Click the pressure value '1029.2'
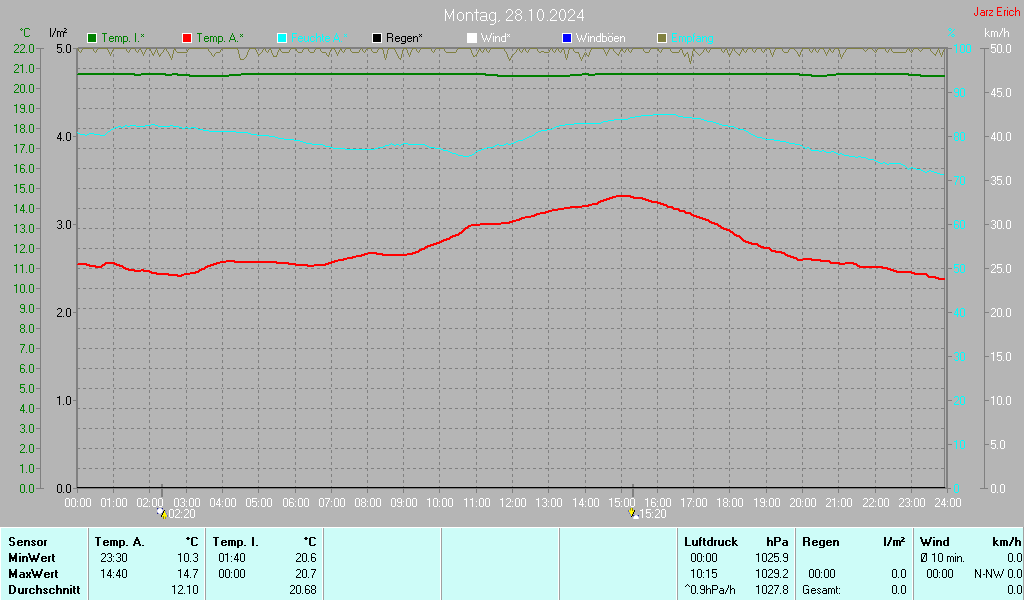 coord(772,574)
